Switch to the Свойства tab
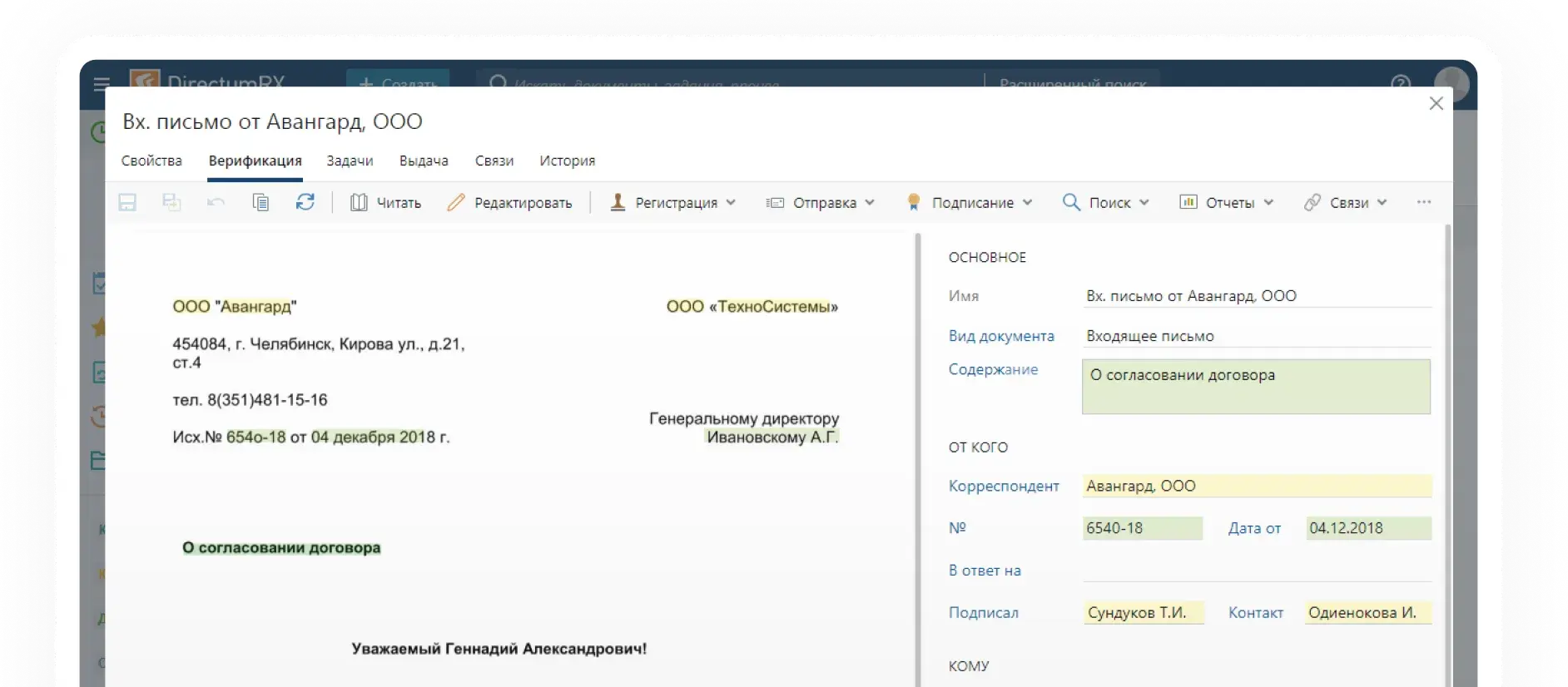 click(x=151, y=161)
